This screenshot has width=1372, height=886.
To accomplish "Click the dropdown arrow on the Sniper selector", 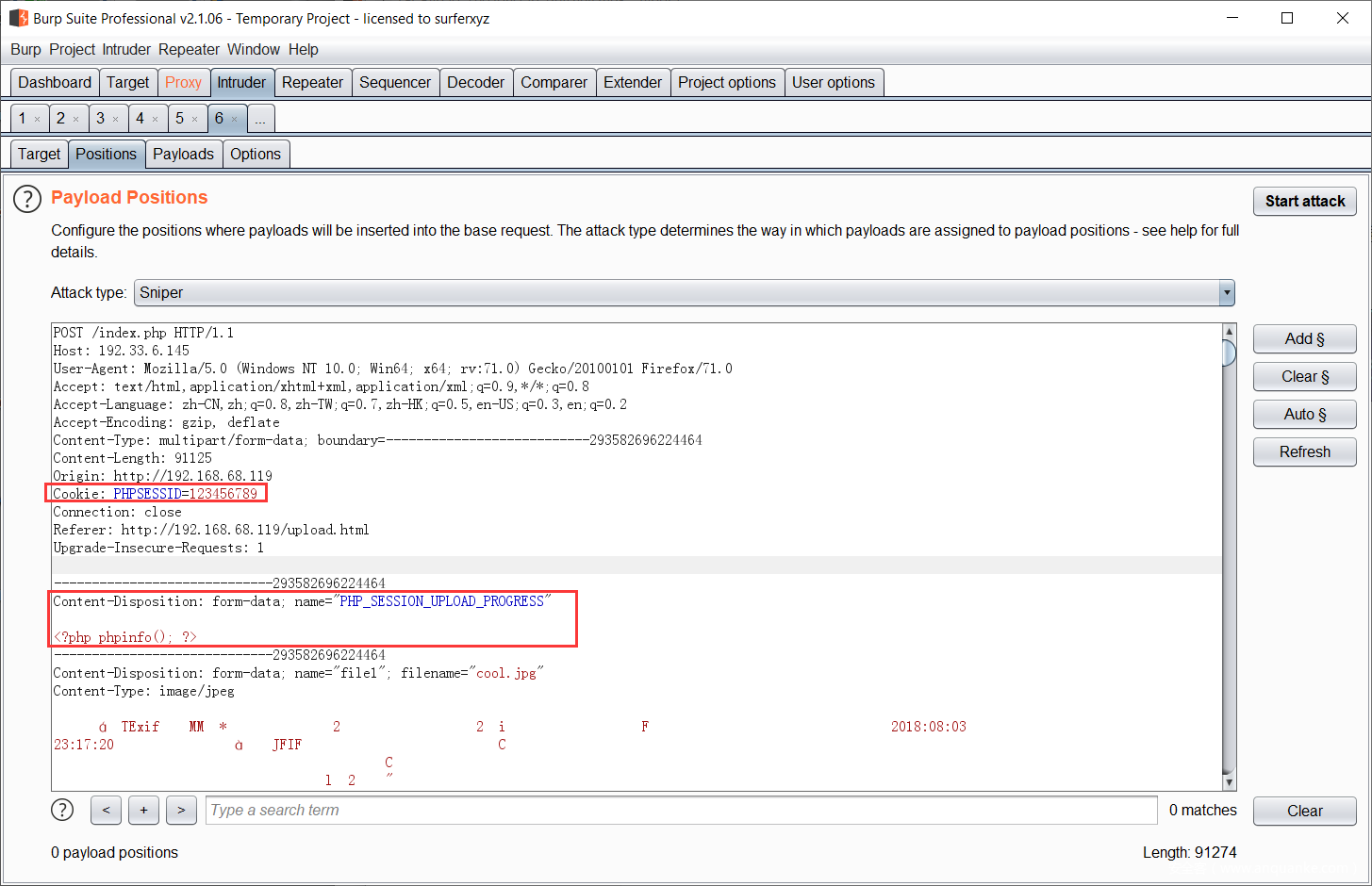I will (1226, 292).
